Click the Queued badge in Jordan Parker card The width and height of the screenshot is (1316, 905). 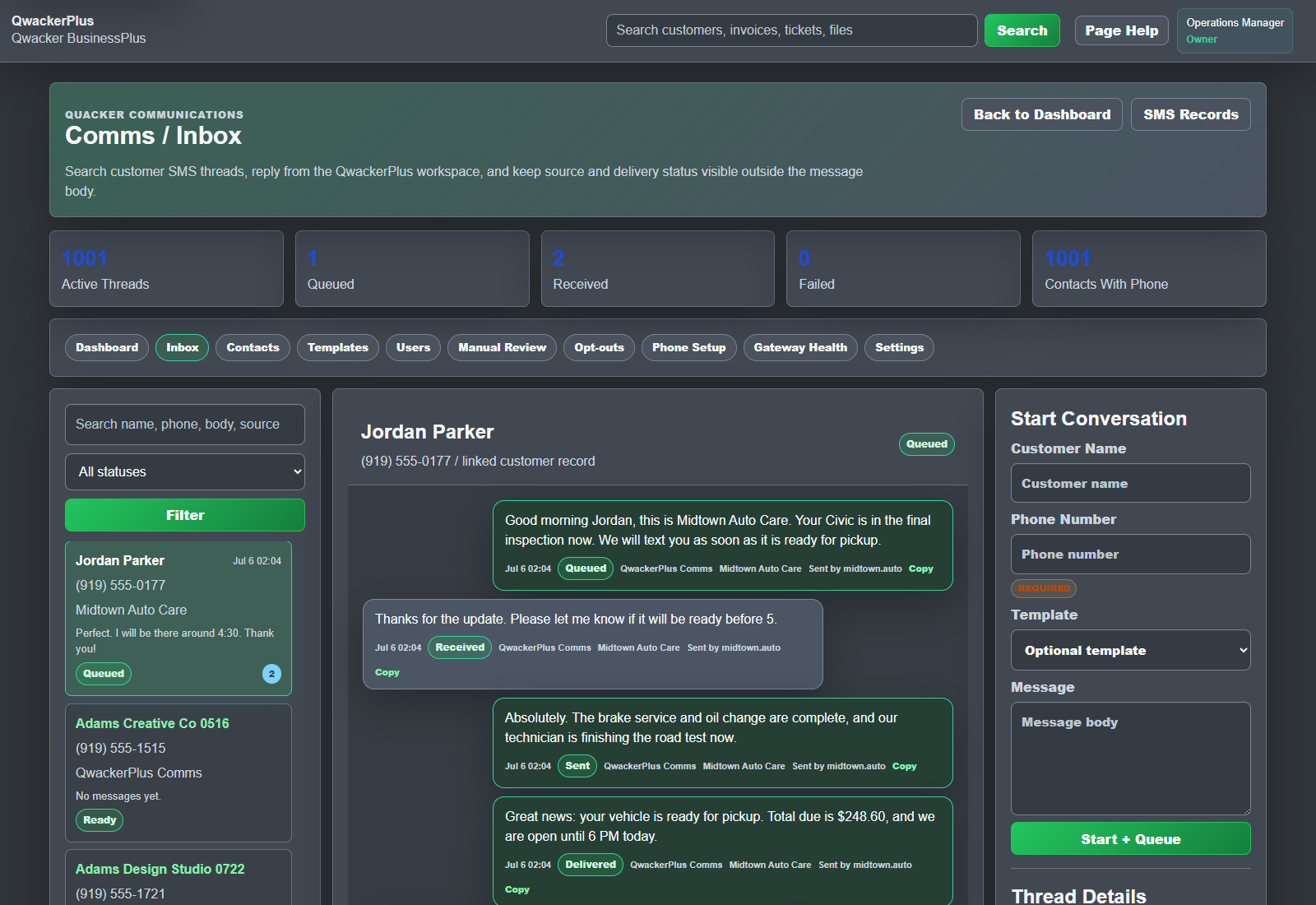(x=104, y=674)
